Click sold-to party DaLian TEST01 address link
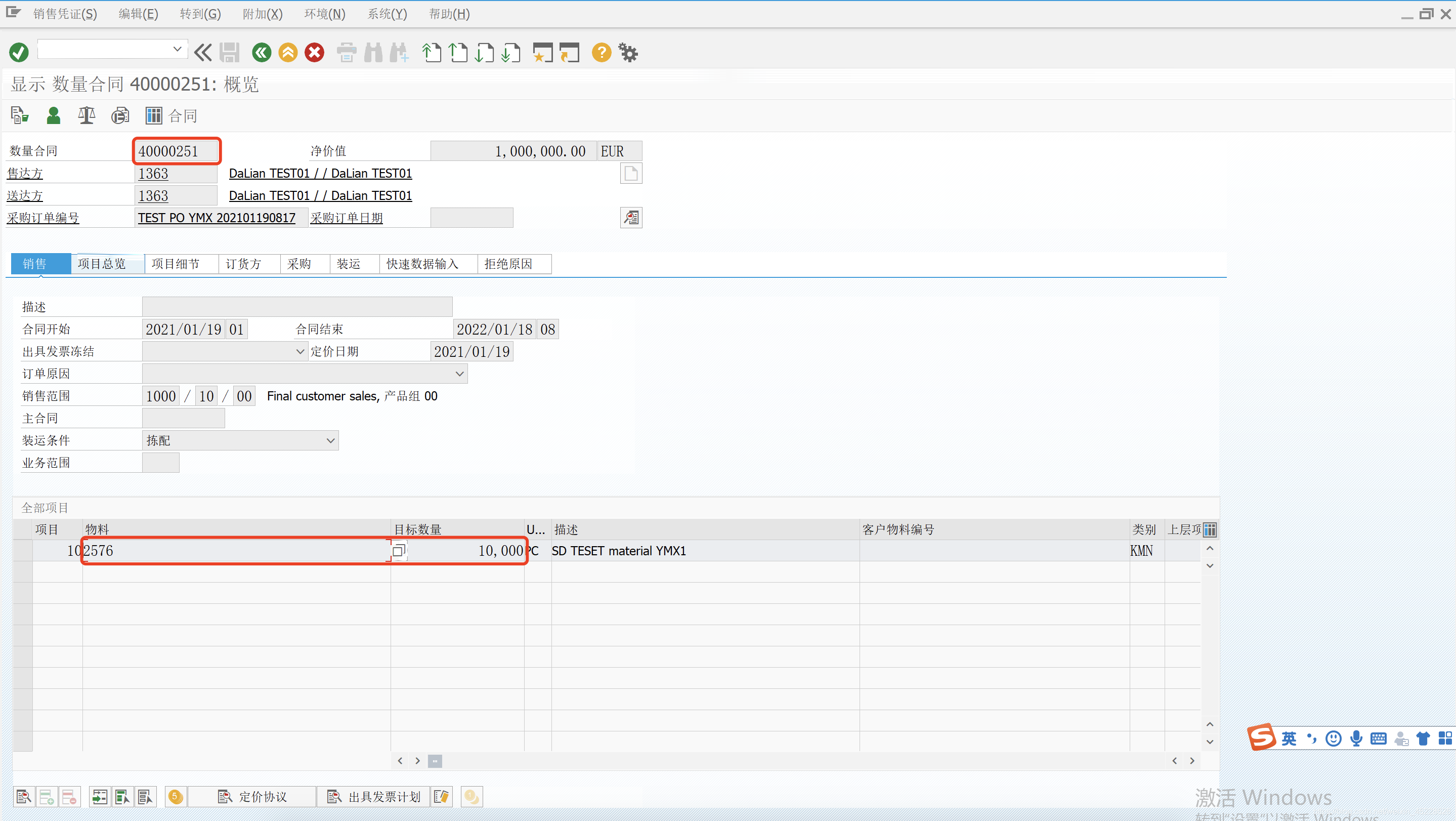Screen dimensions: 1456x821 click(320, 173)
